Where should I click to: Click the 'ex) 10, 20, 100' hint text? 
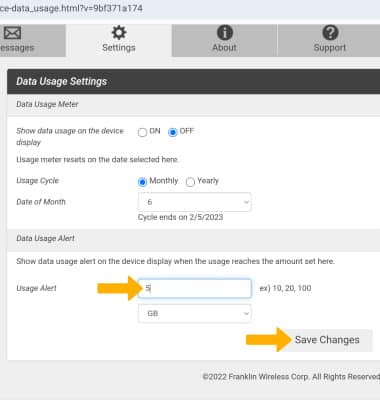[285, 288]
